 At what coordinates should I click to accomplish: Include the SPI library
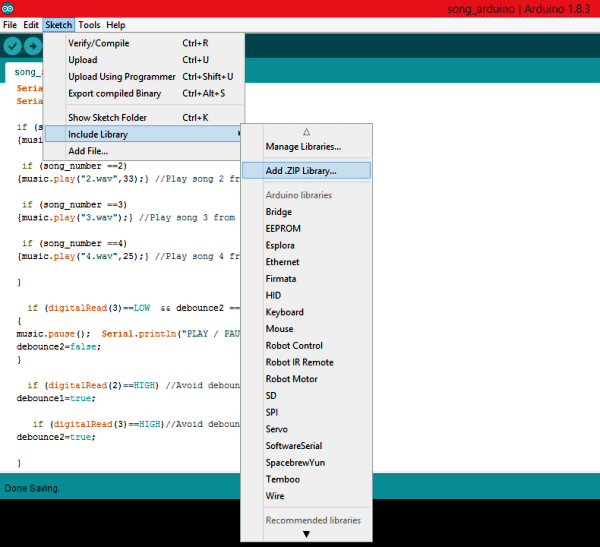pos(306,412)
